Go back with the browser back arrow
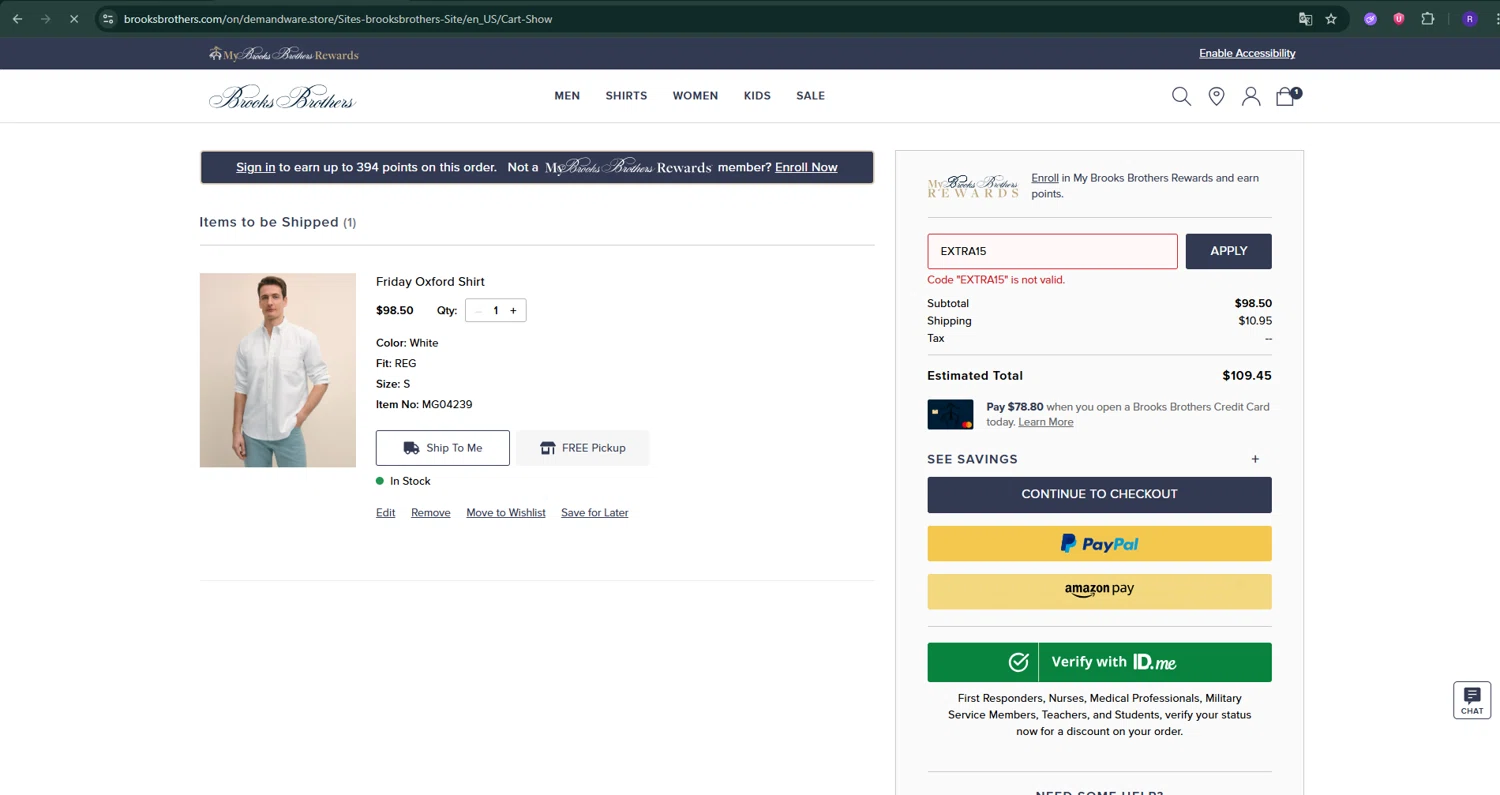The width and height of the screenshot is (1500, 795). [x=17, y=19]
